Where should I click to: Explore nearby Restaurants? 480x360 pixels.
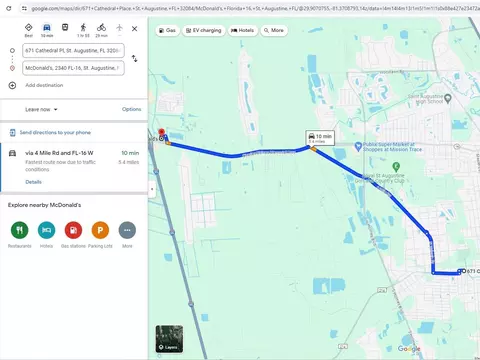point(19,230)
